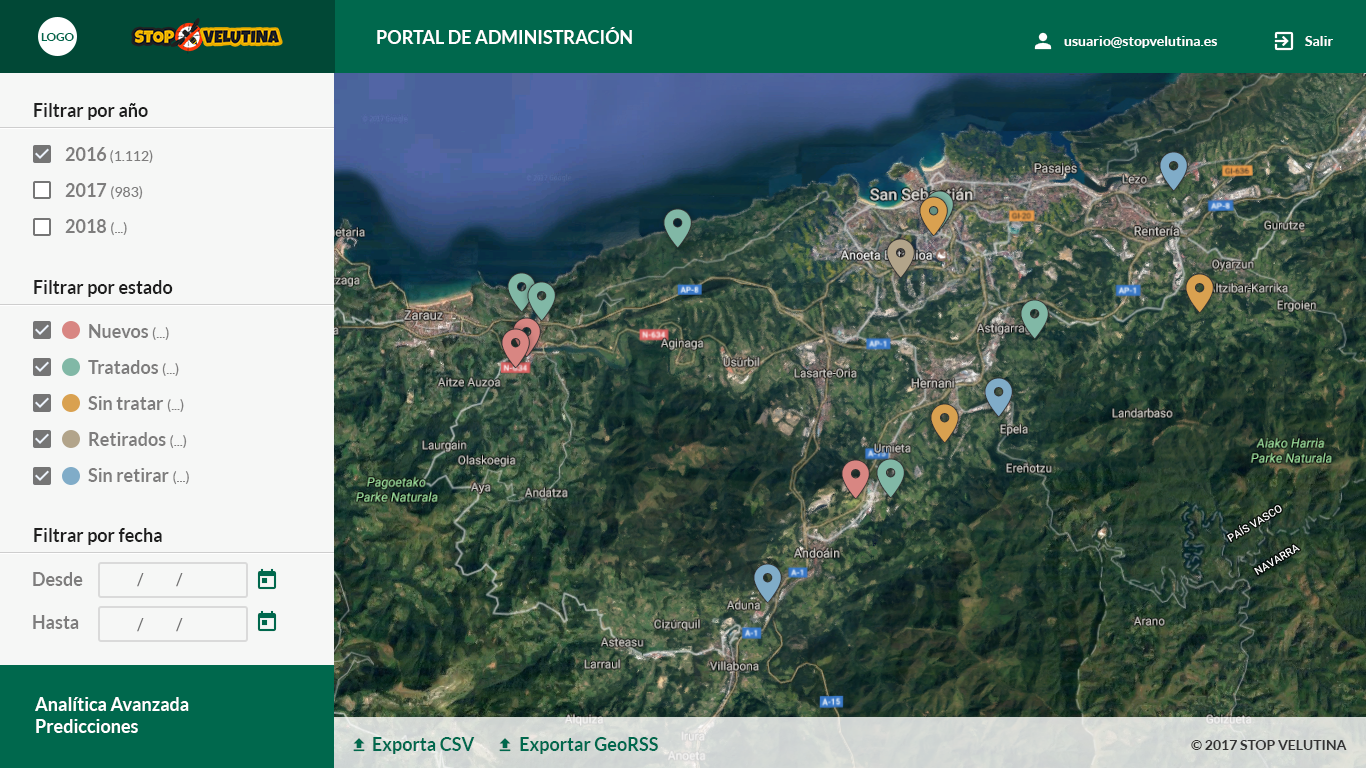
Task: Select the red pin near Urnieta
Action: pos(855,478)
